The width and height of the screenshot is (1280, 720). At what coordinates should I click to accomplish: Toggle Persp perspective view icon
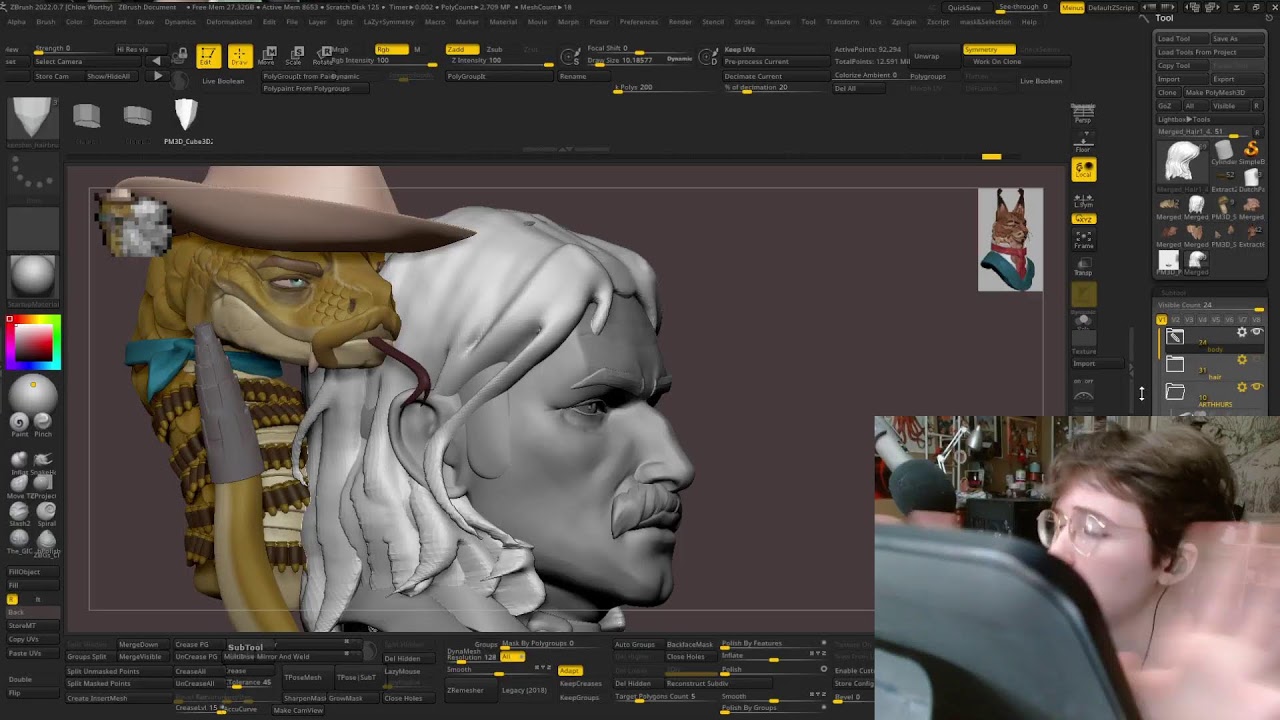pos(1083,113)
